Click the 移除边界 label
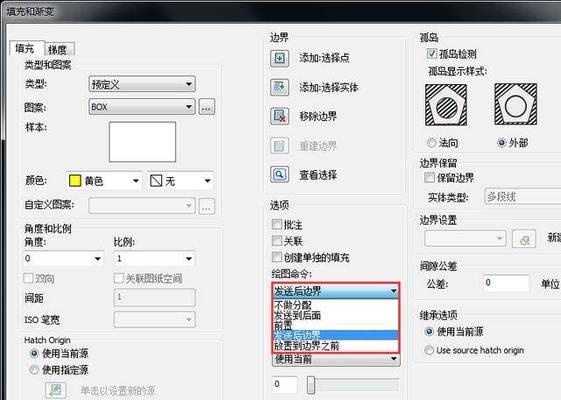 (x=318, y=116)
